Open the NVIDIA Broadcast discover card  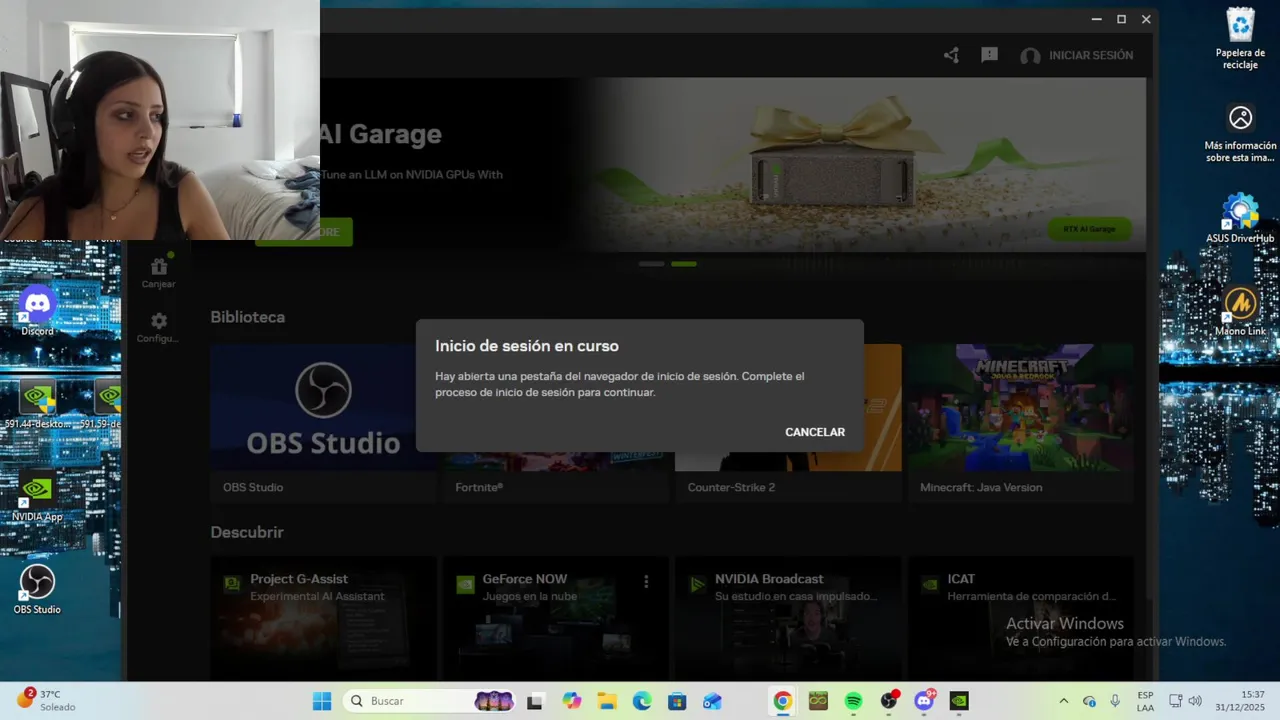click(788, 618)
